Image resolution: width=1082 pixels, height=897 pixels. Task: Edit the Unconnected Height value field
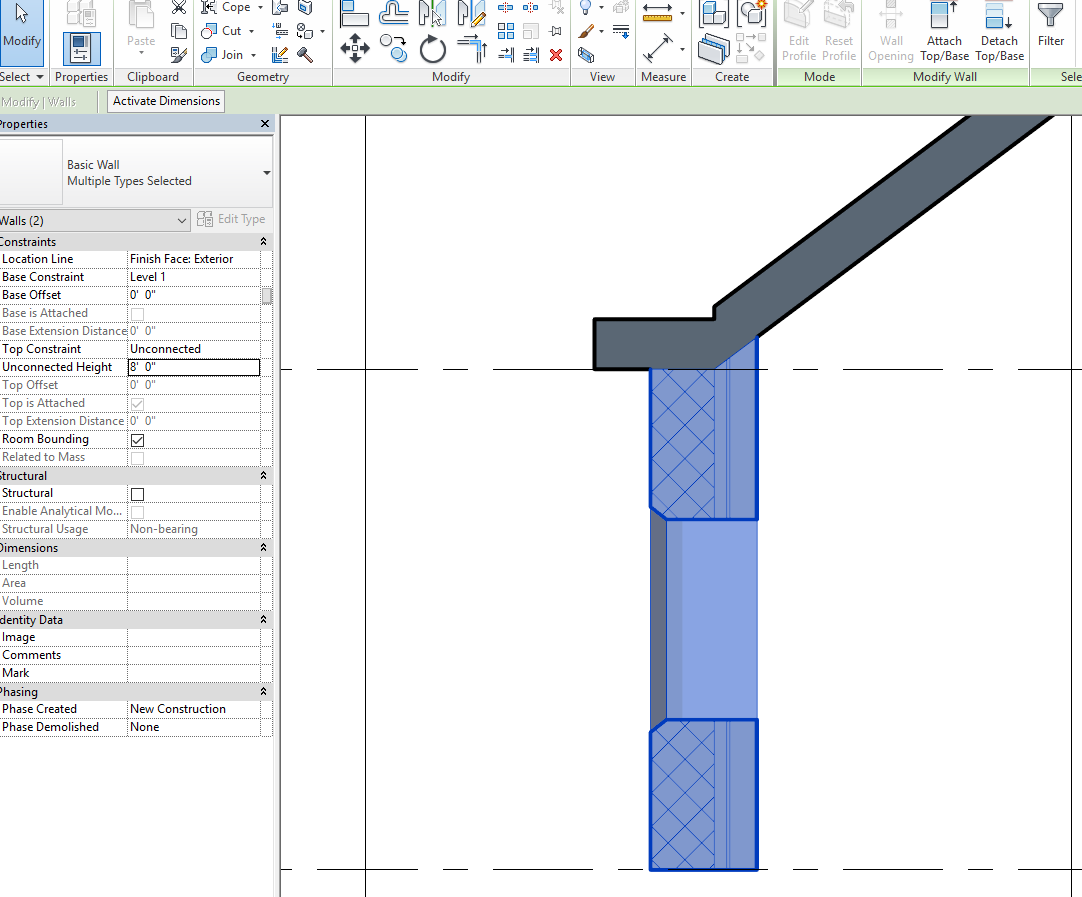tap(193, 367)
